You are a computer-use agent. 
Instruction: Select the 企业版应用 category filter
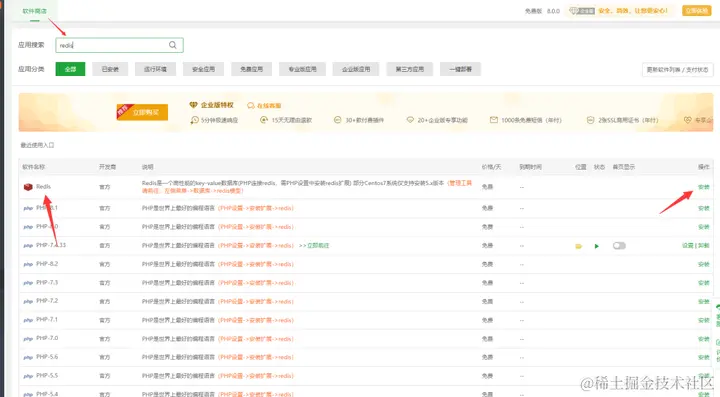pyautogui.click(x=356, y=69)
